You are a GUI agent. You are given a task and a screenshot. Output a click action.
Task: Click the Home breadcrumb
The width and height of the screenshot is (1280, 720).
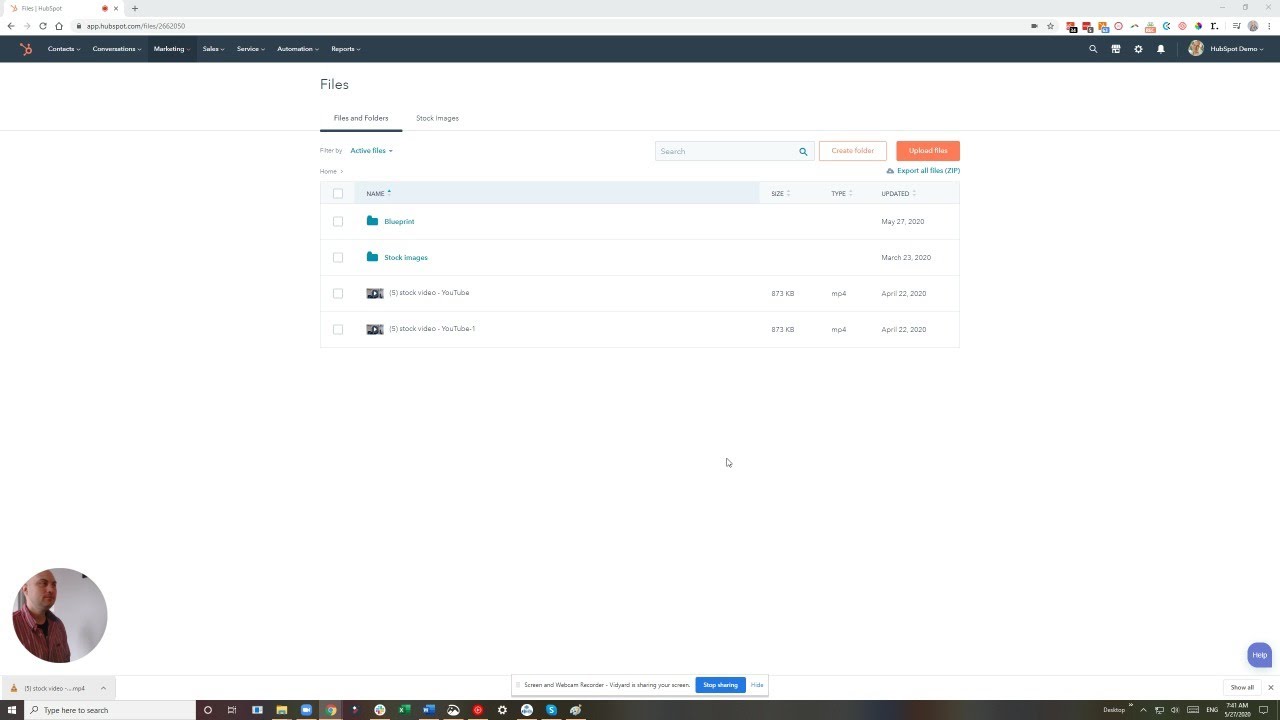point(328,171)
